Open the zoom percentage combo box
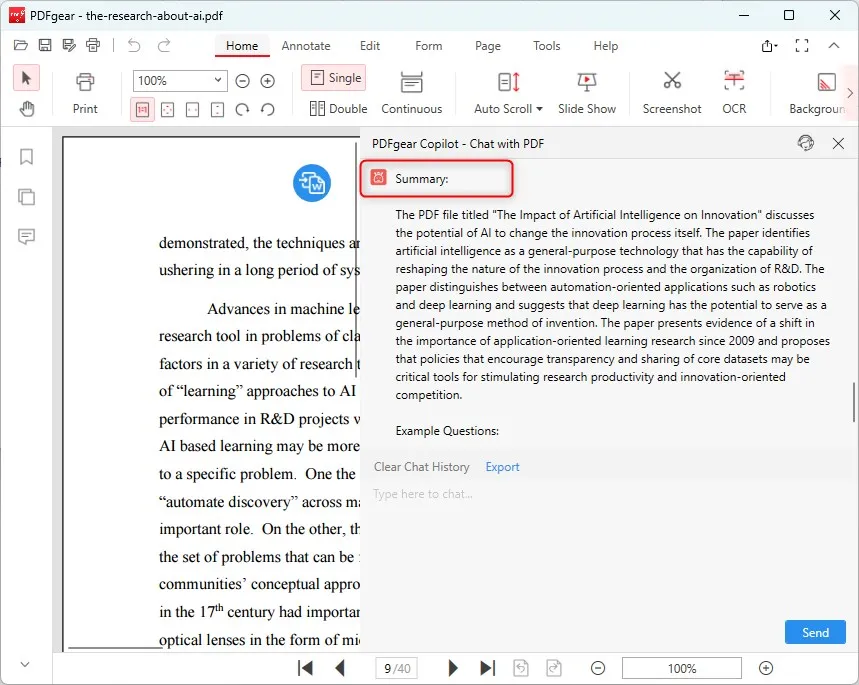This screenshot has width=859, height=685. [180, 81]
